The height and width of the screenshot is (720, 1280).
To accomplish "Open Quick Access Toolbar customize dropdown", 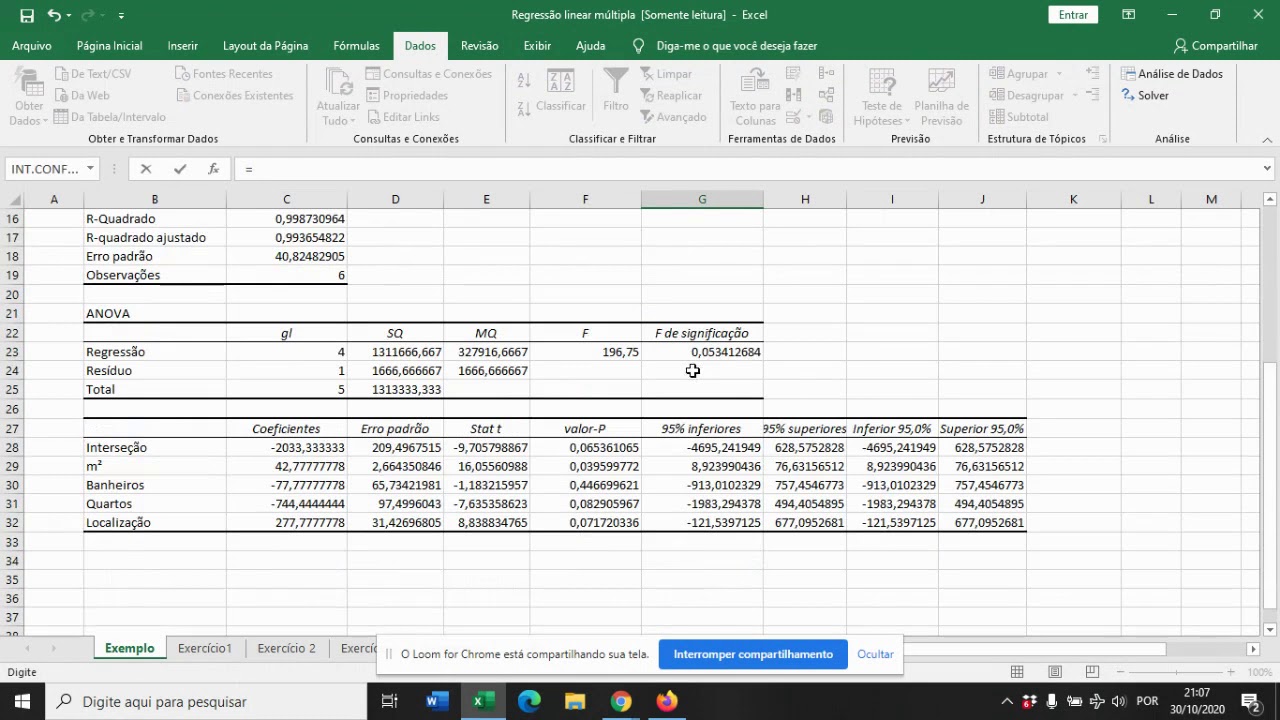I will (x=121, y=16).
